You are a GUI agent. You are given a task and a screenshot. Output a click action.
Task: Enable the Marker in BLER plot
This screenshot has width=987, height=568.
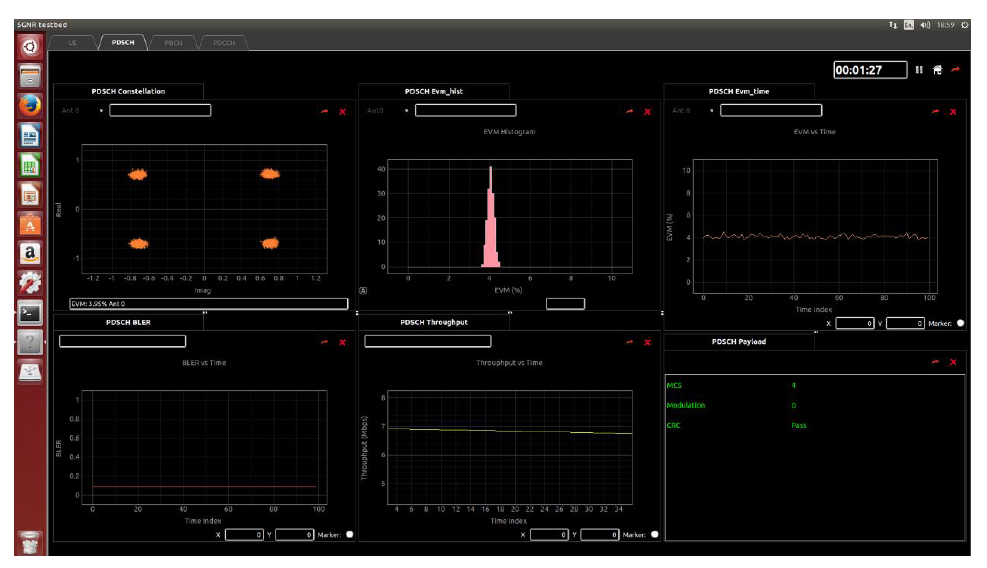click(349, 535)
